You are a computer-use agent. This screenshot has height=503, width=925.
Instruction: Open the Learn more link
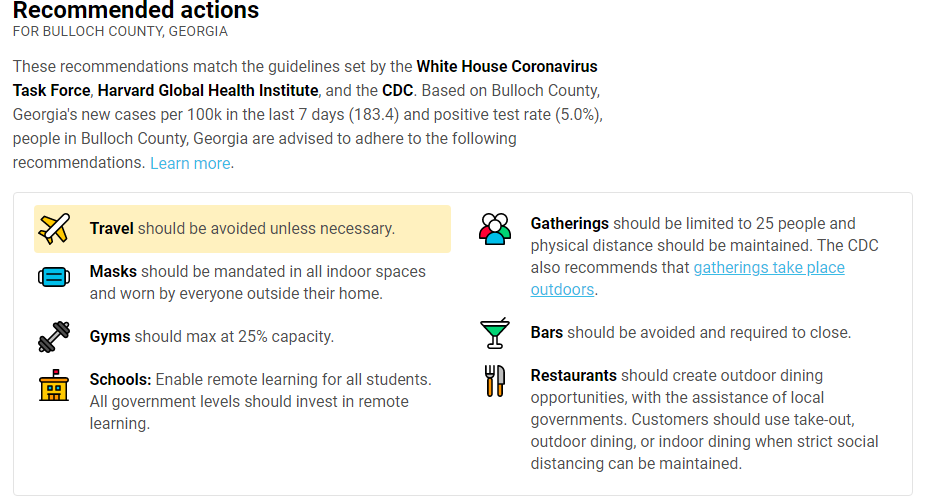[190, 163]
